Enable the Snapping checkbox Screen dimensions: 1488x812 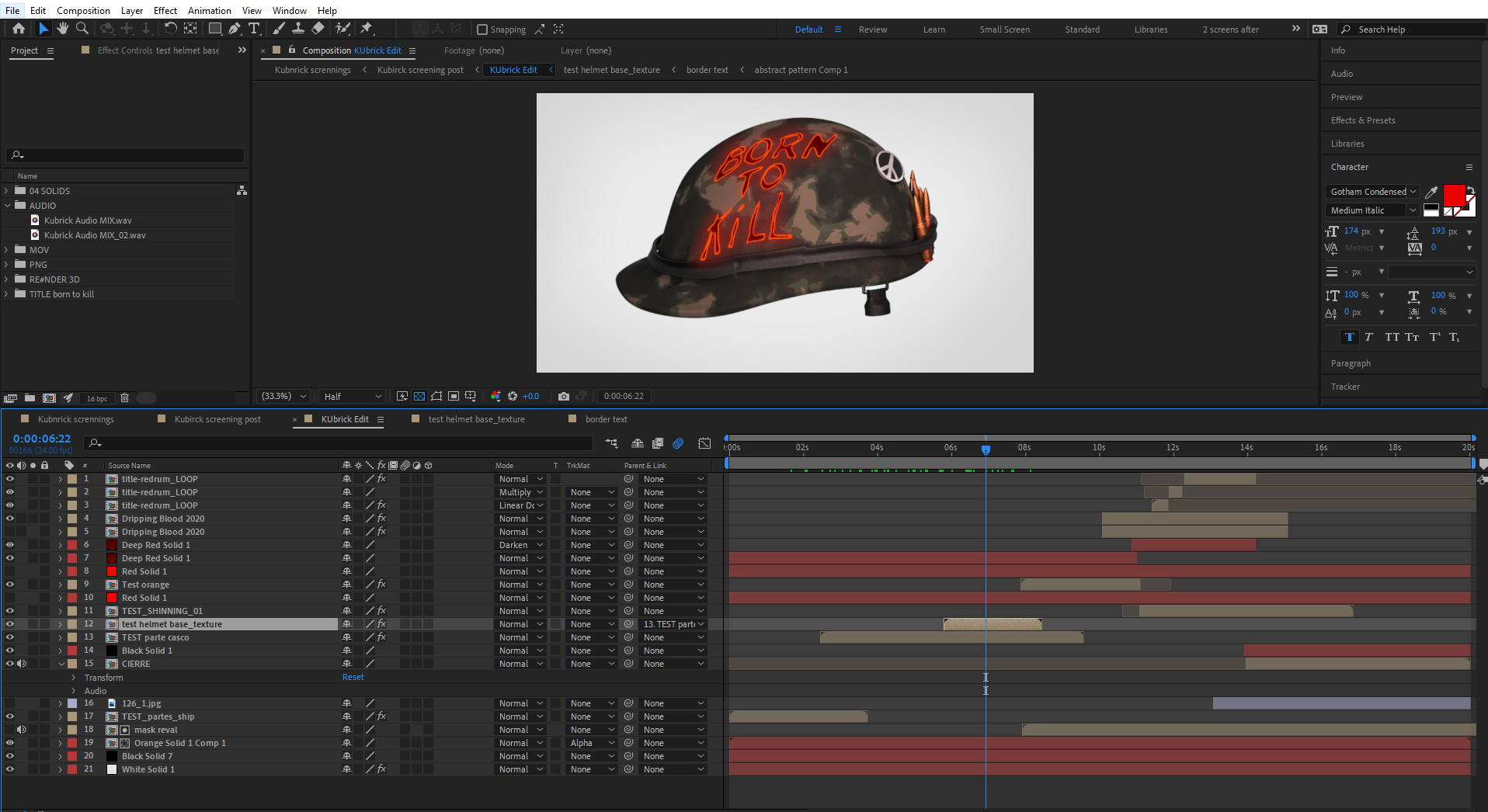coord(482,29)
